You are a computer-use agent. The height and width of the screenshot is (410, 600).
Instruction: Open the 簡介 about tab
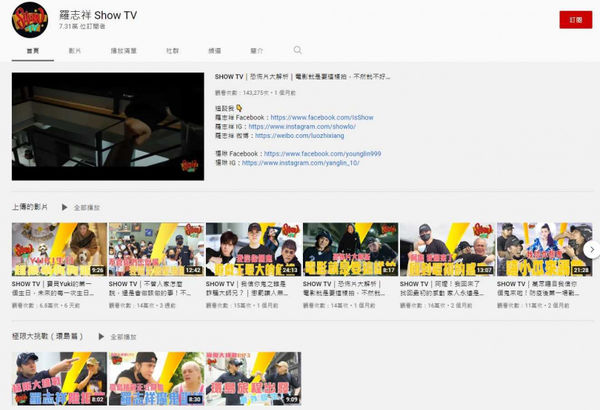257,49
